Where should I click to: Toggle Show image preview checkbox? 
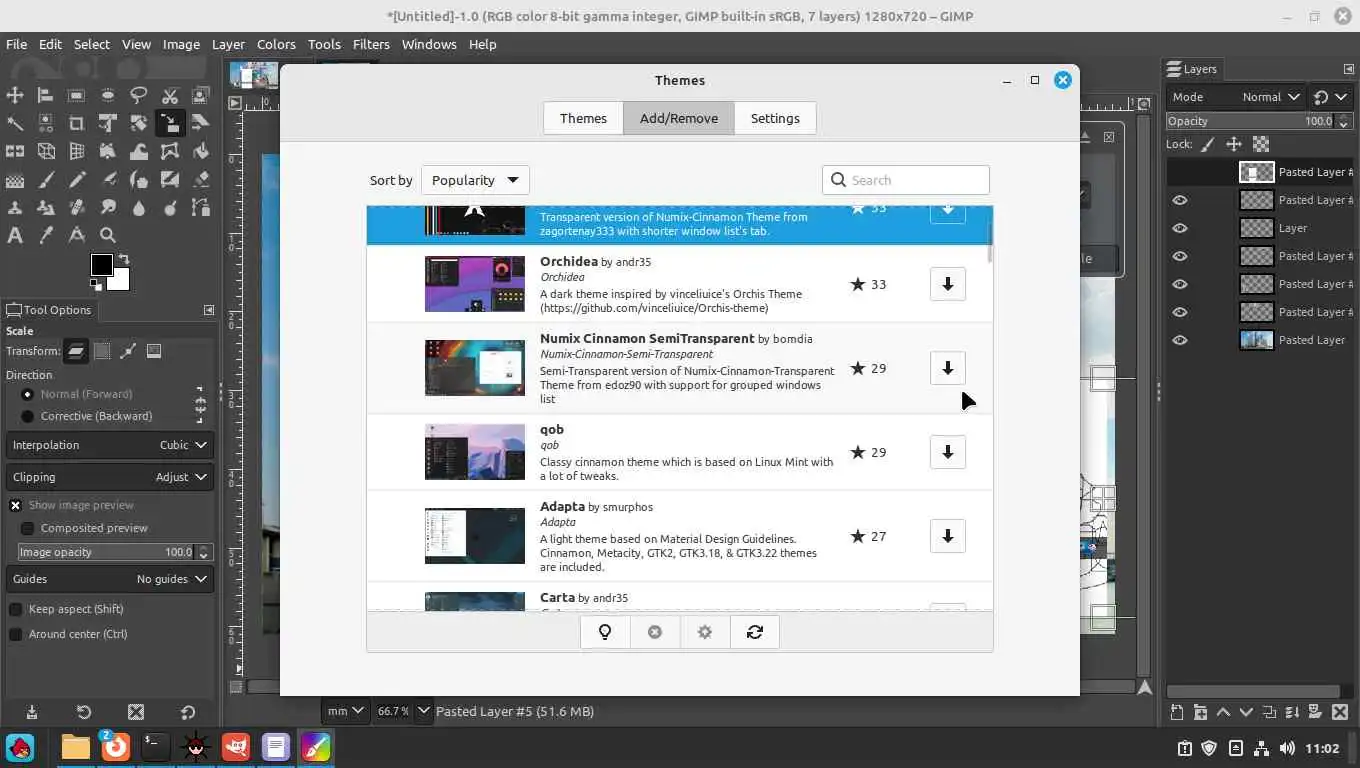(15, 505)
